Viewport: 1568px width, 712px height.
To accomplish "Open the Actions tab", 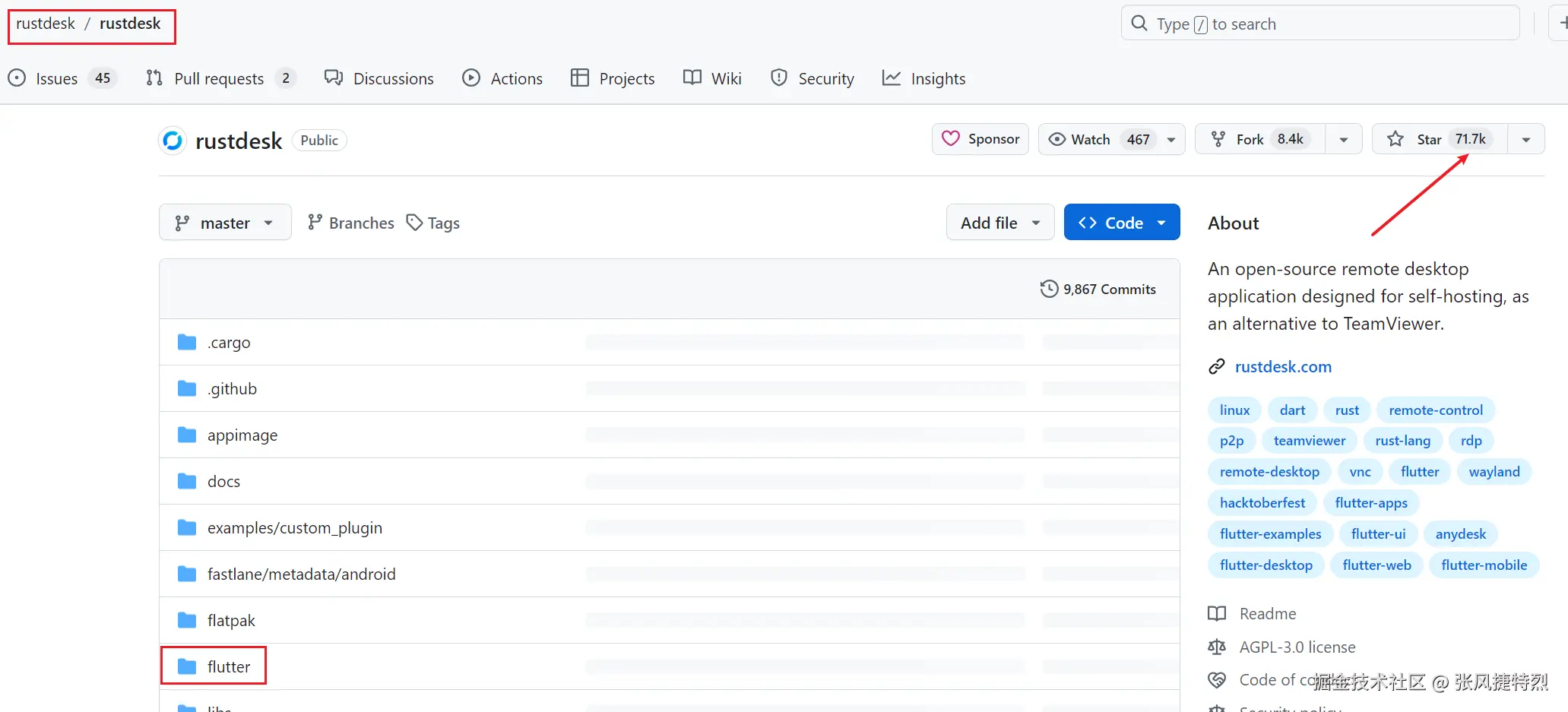I will [x=502, y=78].
